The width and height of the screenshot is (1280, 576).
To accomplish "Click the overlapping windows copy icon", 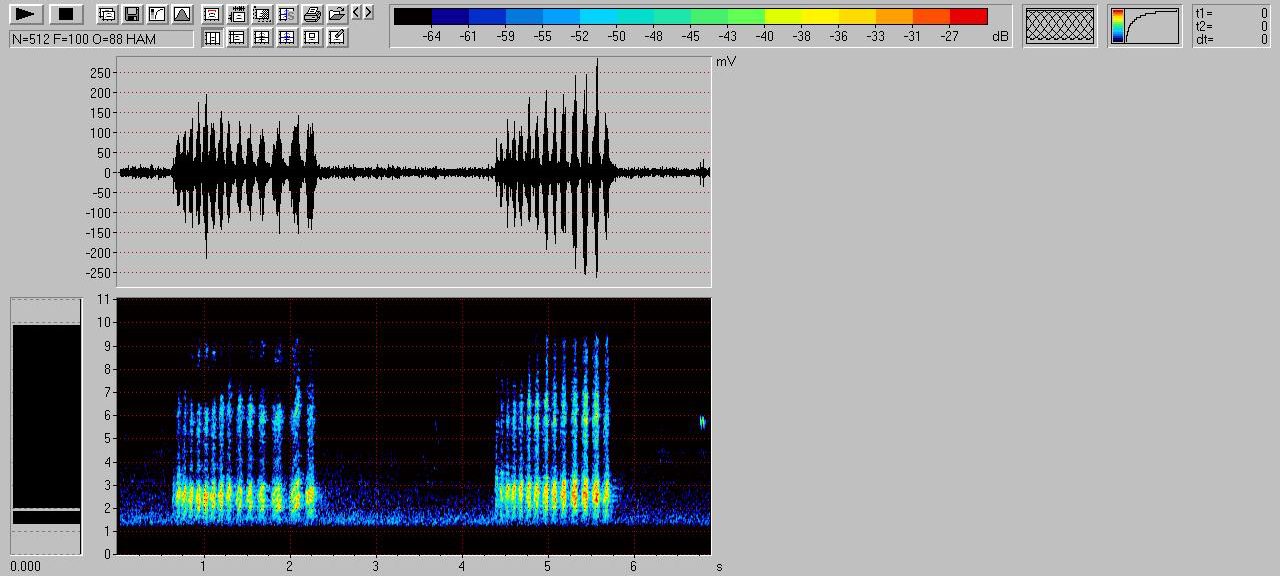I will point(107,14).
